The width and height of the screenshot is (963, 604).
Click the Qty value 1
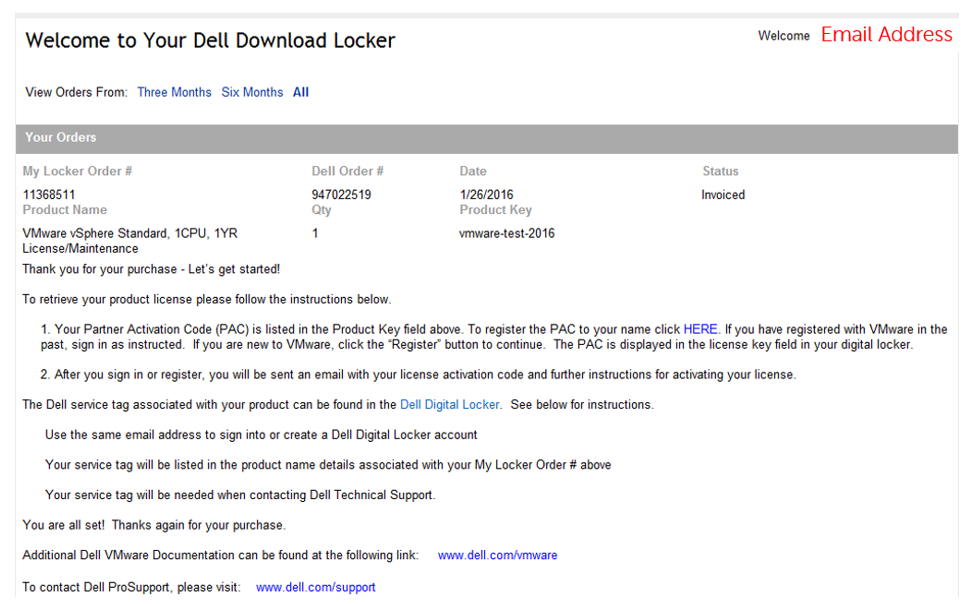tap(314, 233)
